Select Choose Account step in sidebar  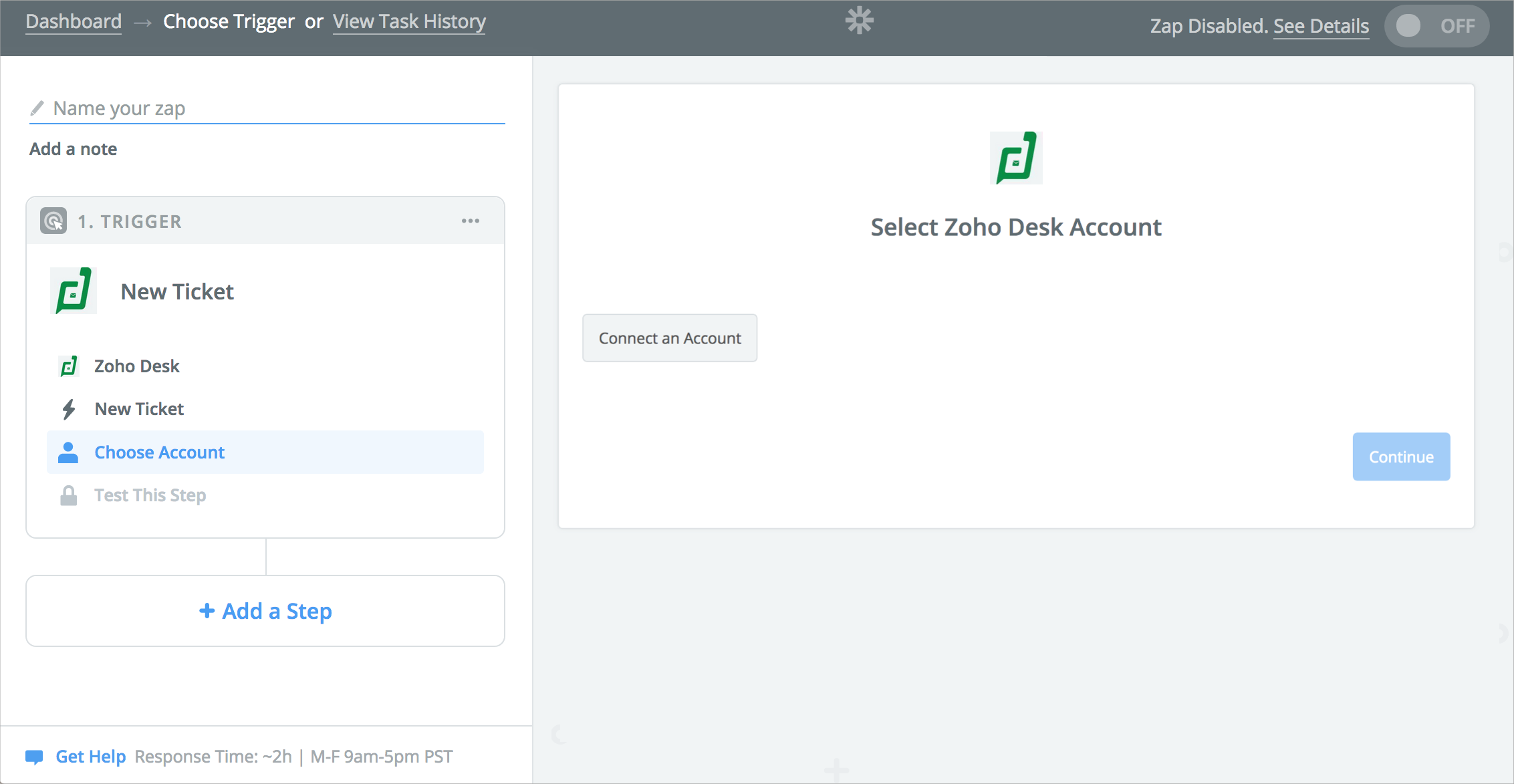coord(159,452)
